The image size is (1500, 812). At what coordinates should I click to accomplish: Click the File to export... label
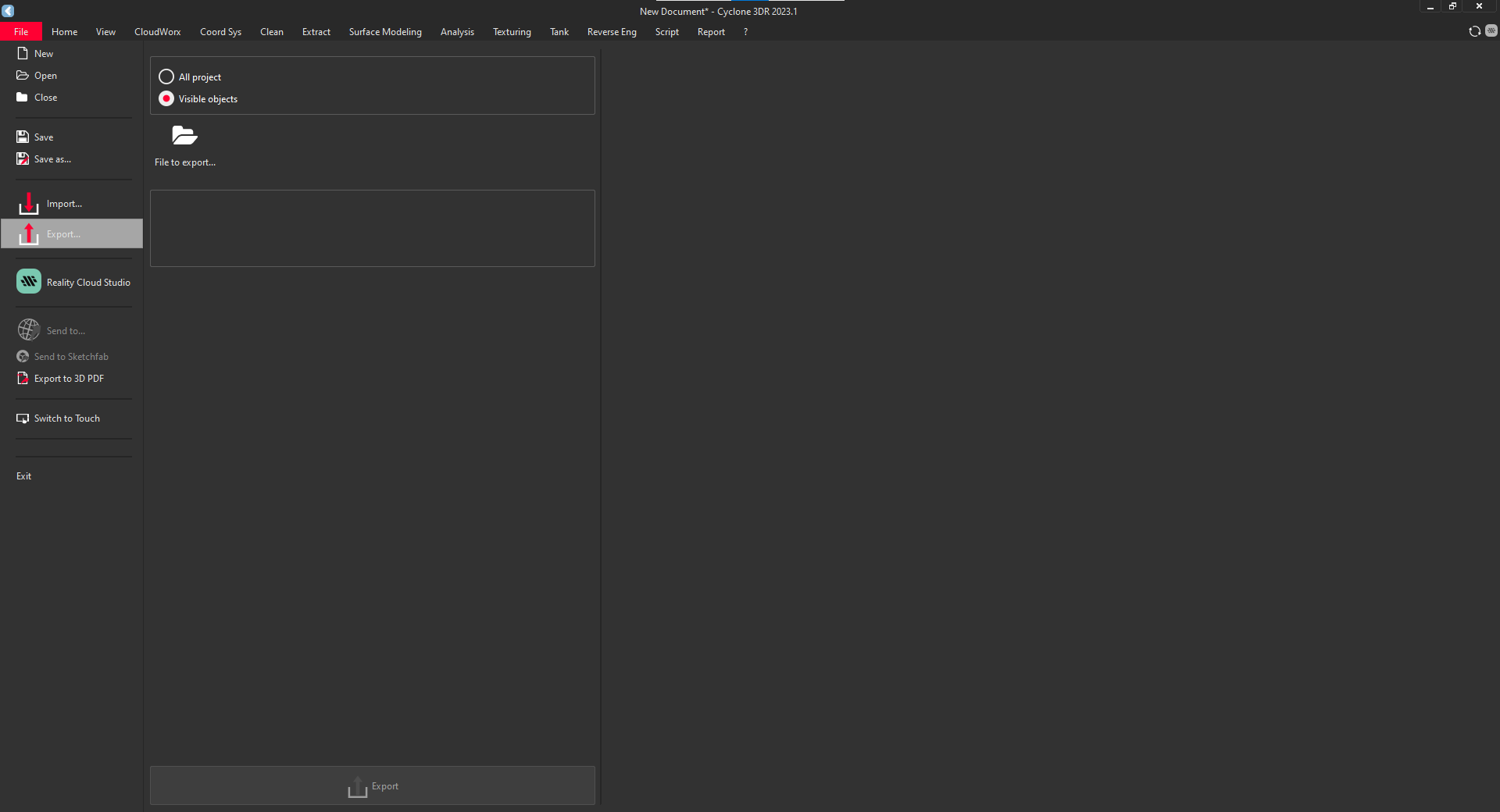[185, 162]
